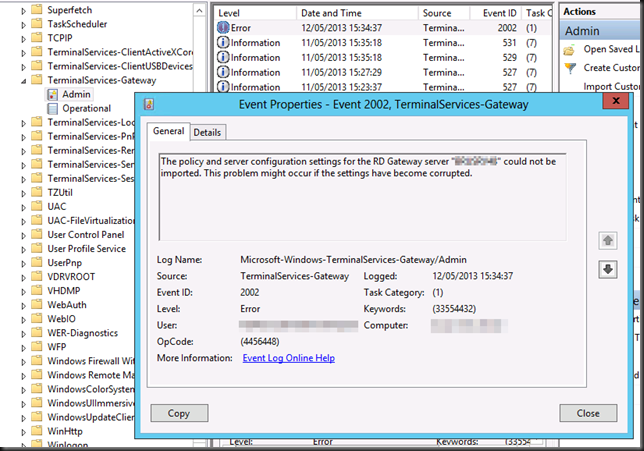The width and height of the screenshot is (644, 451).
Task: Click the WindowsUpdateClient tree item
Action: pyautogui.click(x=91, y=417)
